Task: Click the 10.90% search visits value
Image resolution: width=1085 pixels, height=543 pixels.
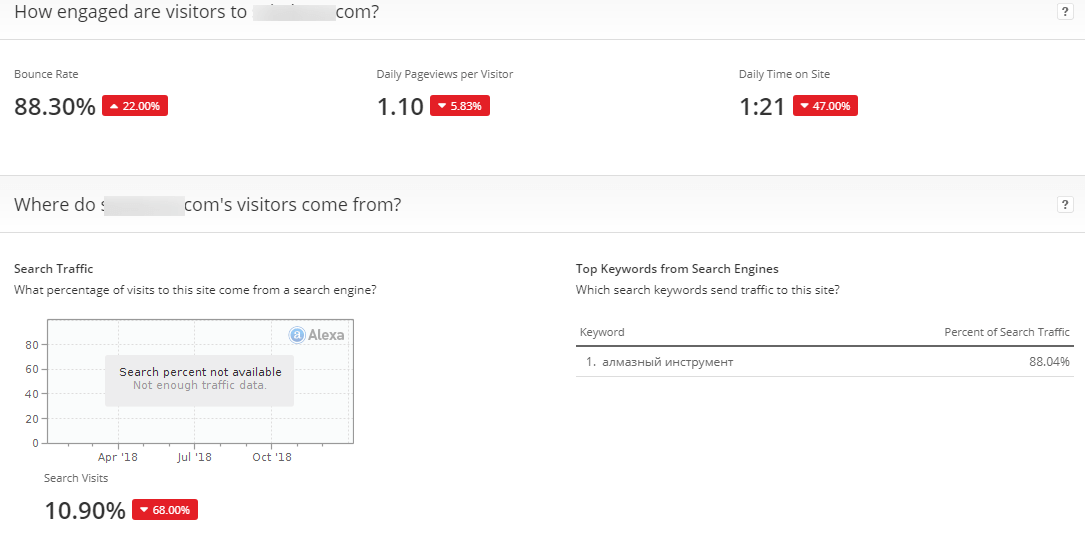Action: [85, 511]
